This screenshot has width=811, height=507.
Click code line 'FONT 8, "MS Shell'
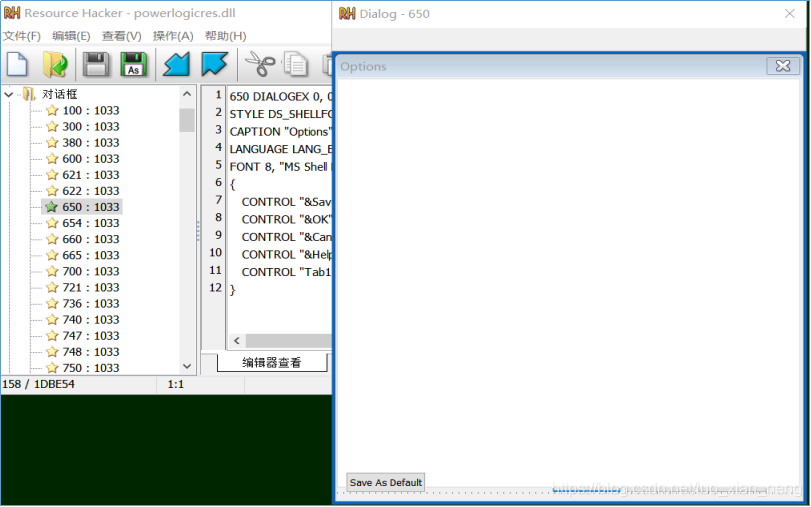point(280,167)
